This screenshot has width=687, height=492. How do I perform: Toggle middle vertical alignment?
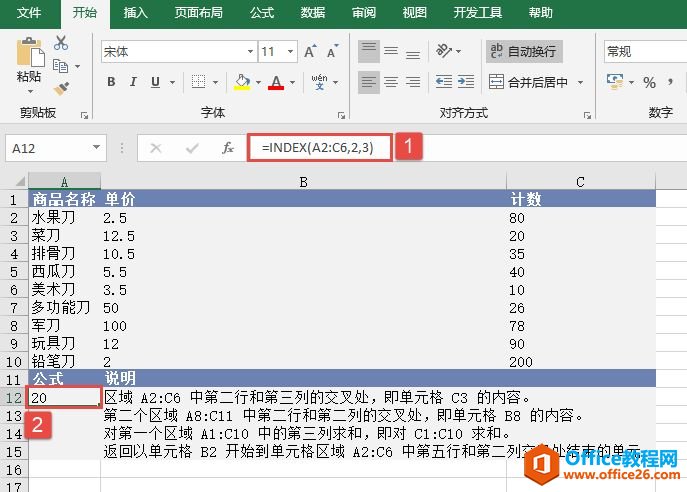pos(391,51)
